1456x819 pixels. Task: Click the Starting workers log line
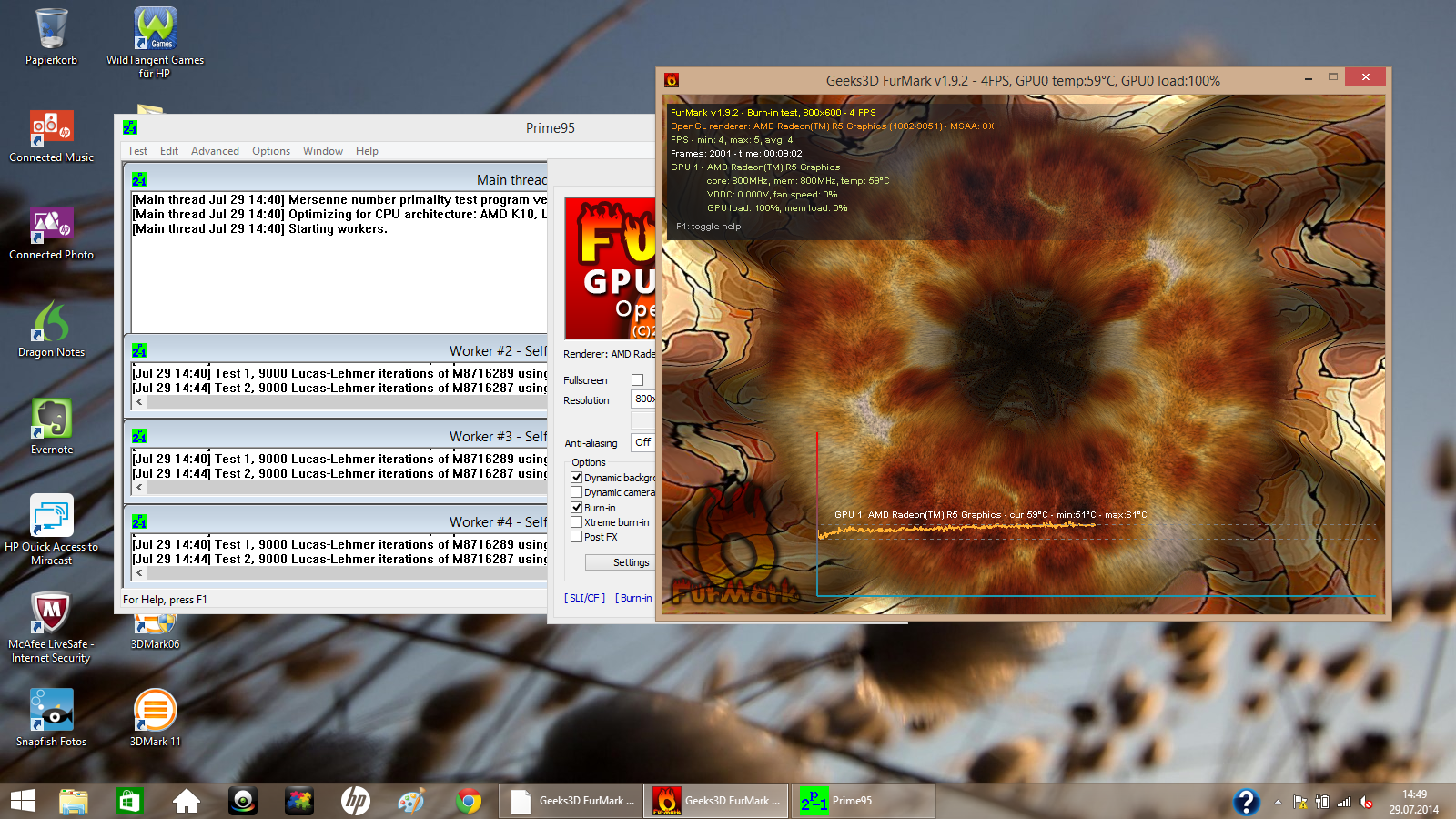coord(259,229)
